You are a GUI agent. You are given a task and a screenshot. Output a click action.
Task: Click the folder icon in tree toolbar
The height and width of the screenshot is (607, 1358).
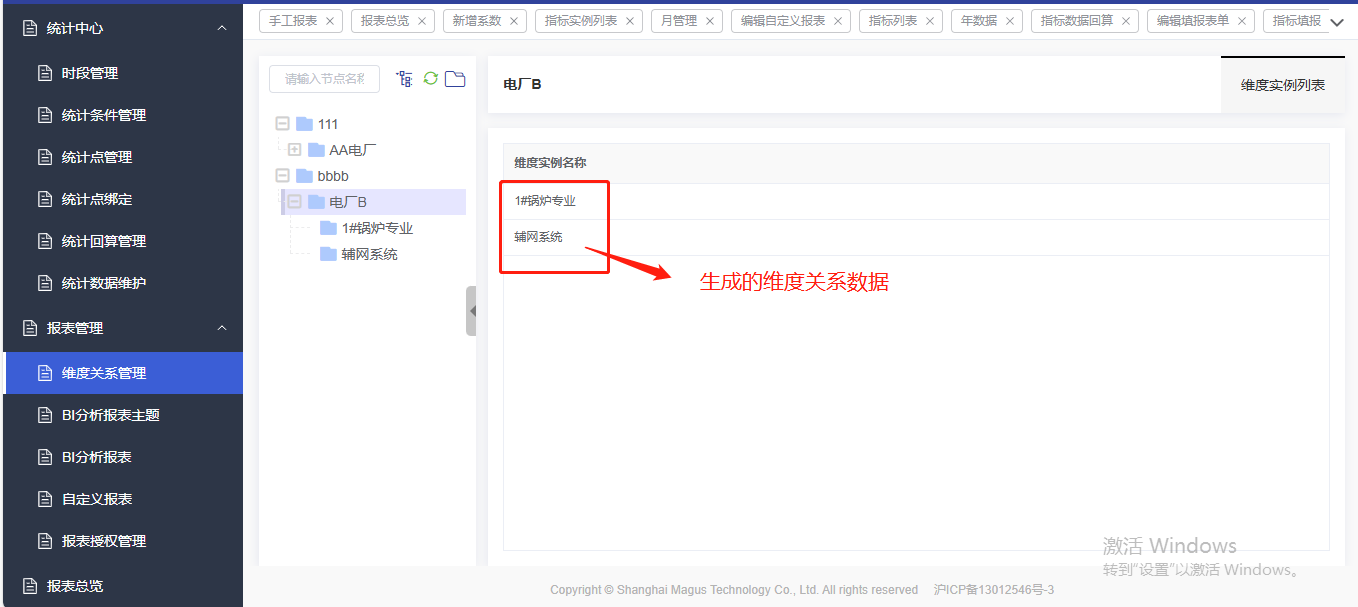pyautogui.click(x=455, y=79)
